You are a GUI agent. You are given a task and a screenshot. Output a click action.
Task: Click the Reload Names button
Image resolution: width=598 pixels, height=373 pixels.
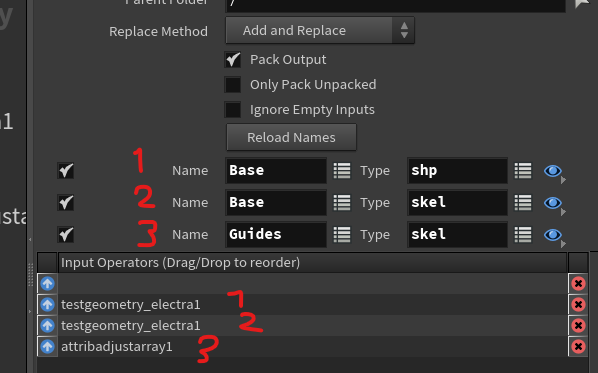point(291,137)
